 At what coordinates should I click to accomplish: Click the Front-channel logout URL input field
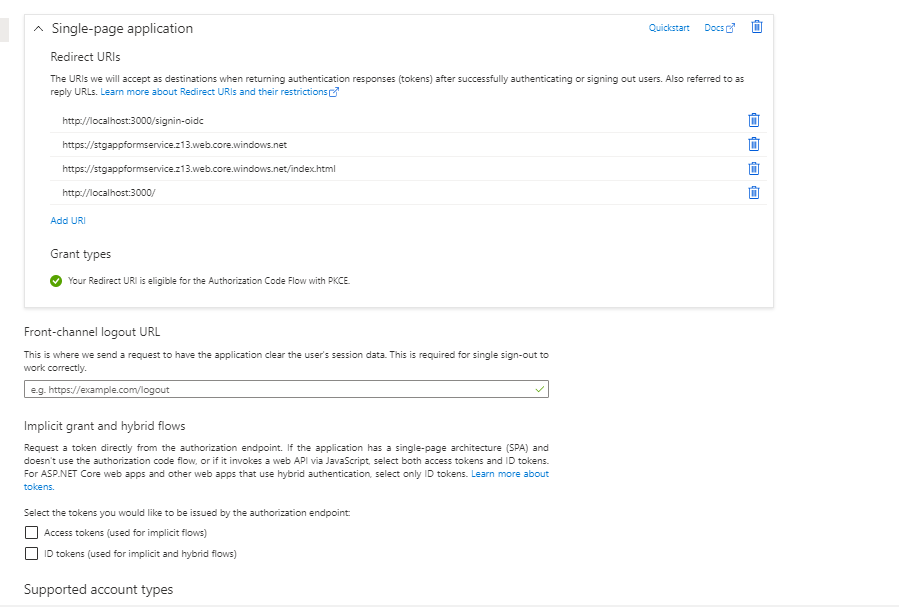[286, 389]
